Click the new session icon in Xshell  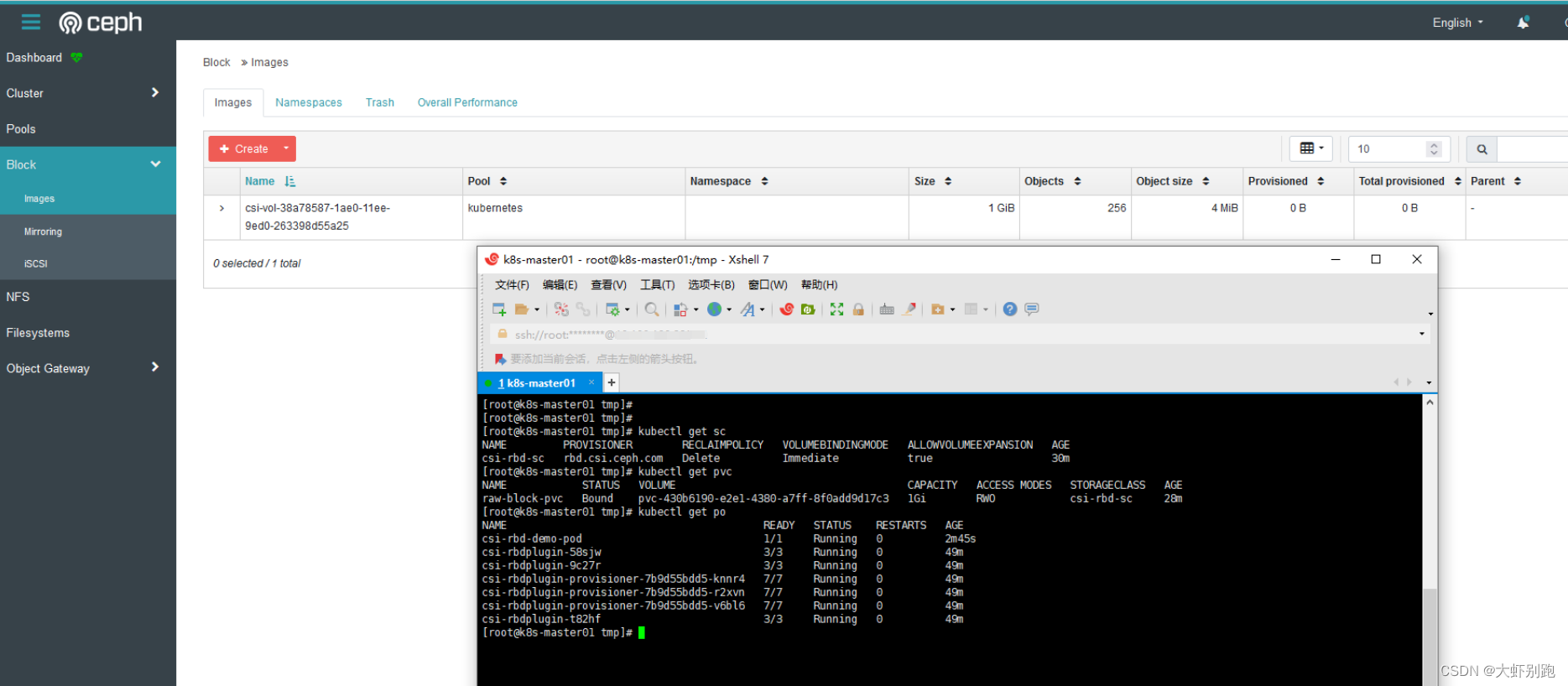[x=499, y=309]
